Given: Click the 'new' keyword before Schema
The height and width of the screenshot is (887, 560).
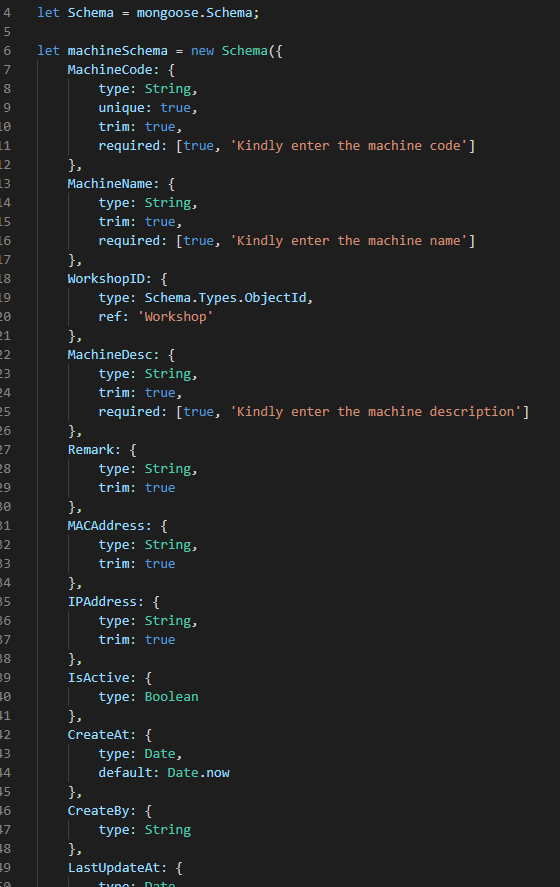Looking at the screenshot, I should (x=202, y=50).
